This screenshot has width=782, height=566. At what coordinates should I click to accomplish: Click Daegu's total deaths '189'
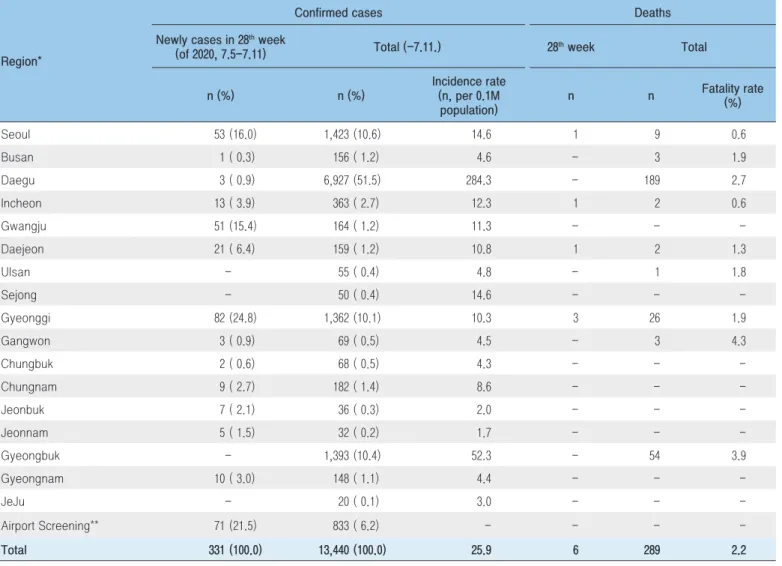(x=652, y=180)
